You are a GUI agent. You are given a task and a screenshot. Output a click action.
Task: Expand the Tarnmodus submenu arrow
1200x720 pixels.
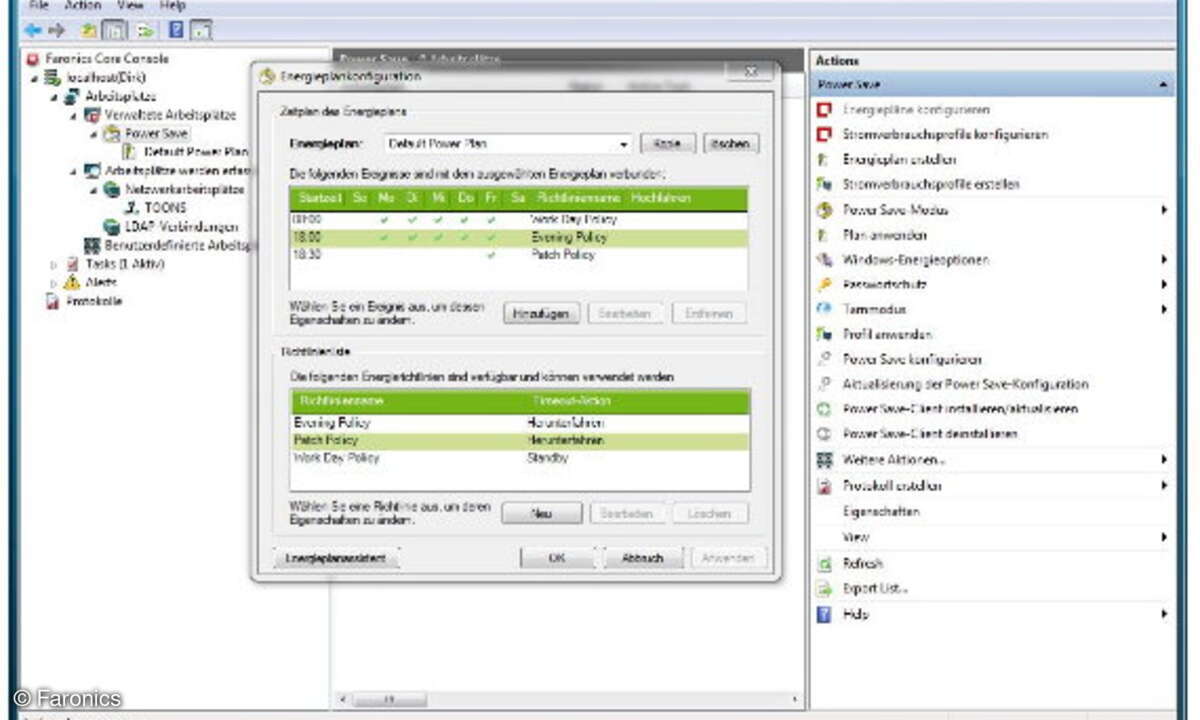pos(1163,310)
